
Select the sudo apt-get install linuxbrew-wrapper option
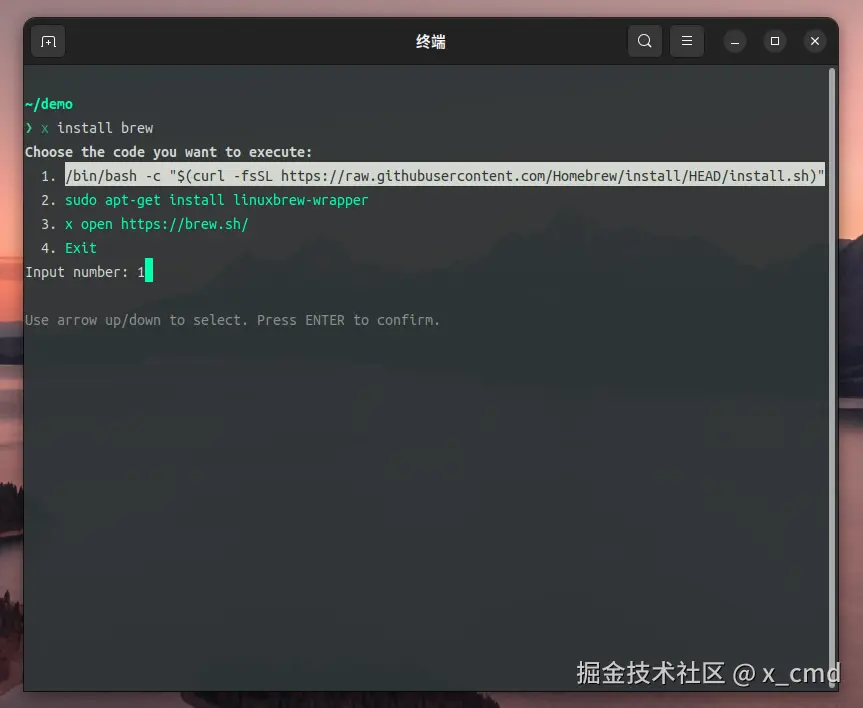click(x=216, y=200)
